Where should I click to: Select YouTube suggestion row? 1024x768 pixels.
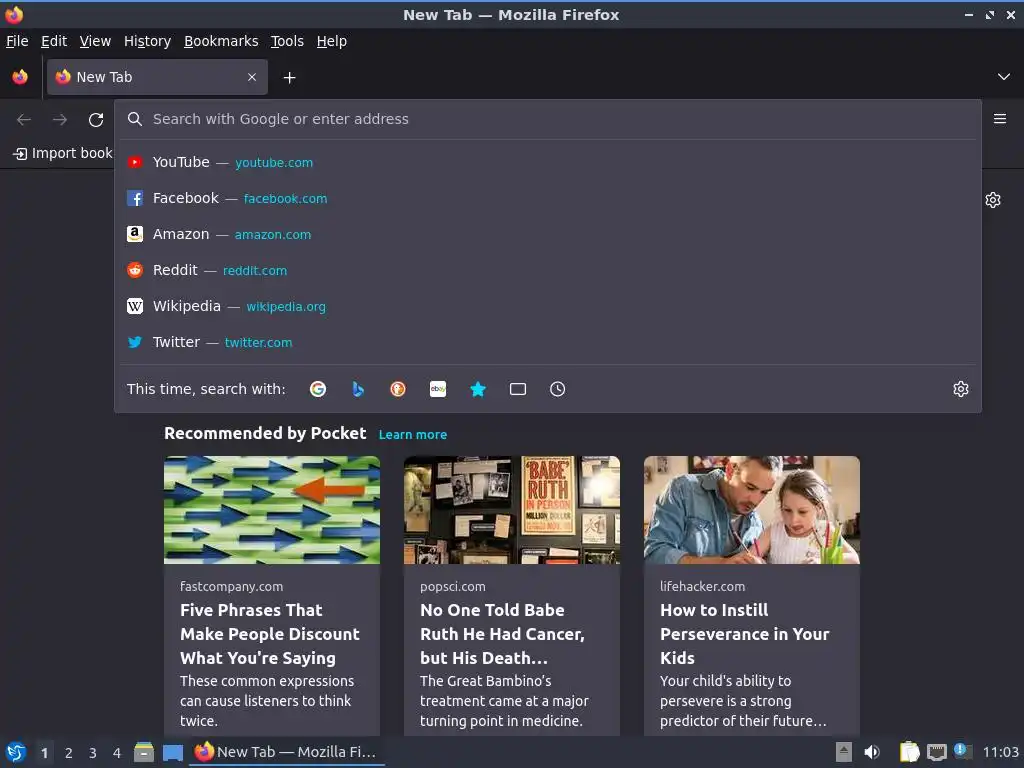(x=548, y=163)
